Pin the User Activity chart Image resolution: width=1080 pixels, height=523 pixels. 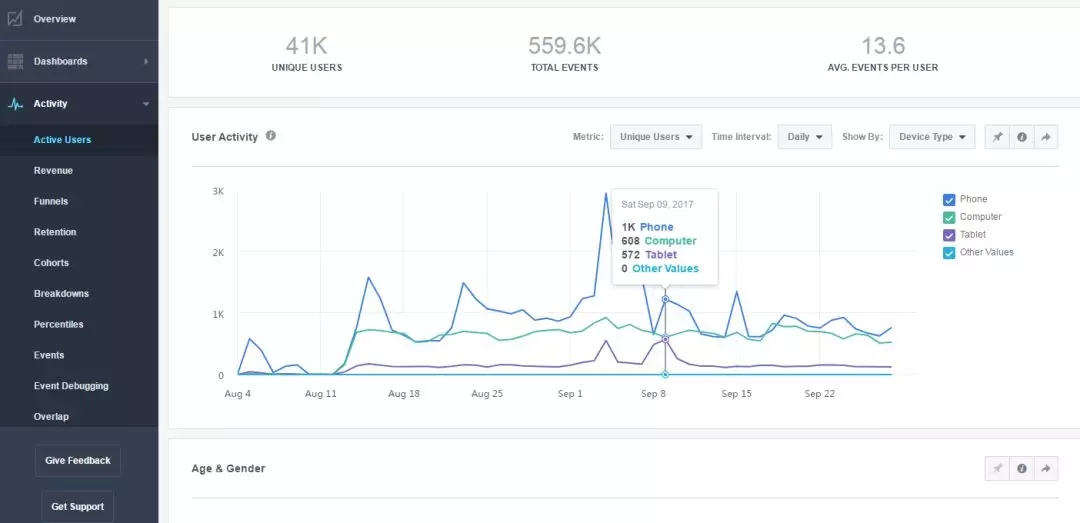[x=997, y=137]
